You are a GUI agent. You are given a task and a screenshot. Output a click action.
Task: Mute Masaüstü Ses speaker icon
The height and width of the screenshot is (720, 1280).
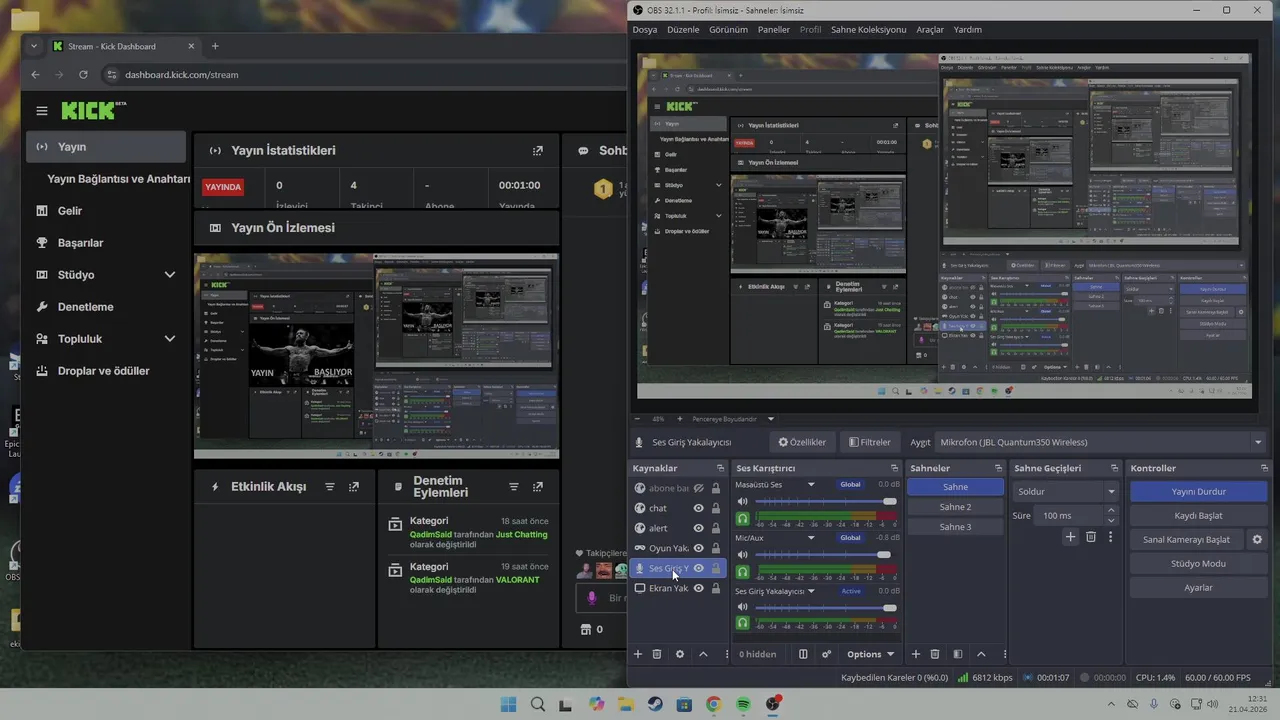coord(742,501)
